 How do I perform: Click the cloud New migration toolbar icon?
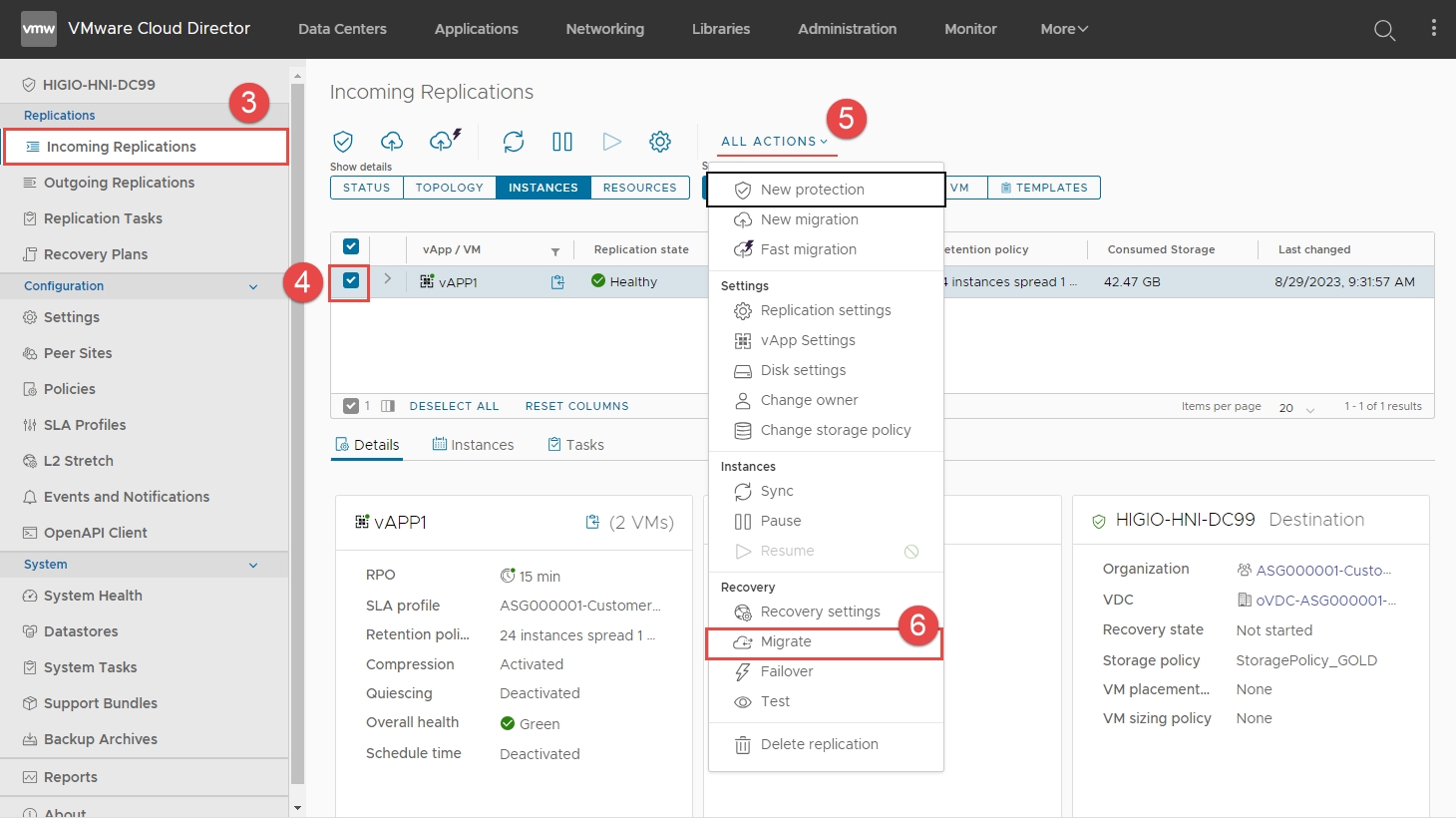tap(392, 142)
